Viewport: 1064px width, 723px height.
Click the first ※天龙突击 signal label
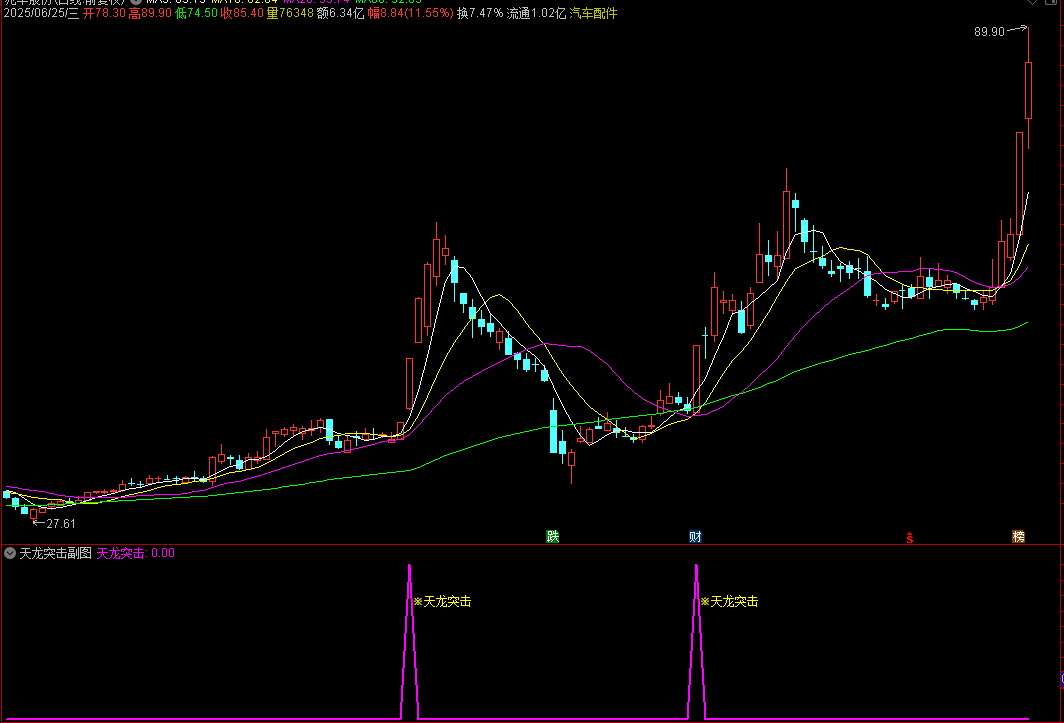442,601
